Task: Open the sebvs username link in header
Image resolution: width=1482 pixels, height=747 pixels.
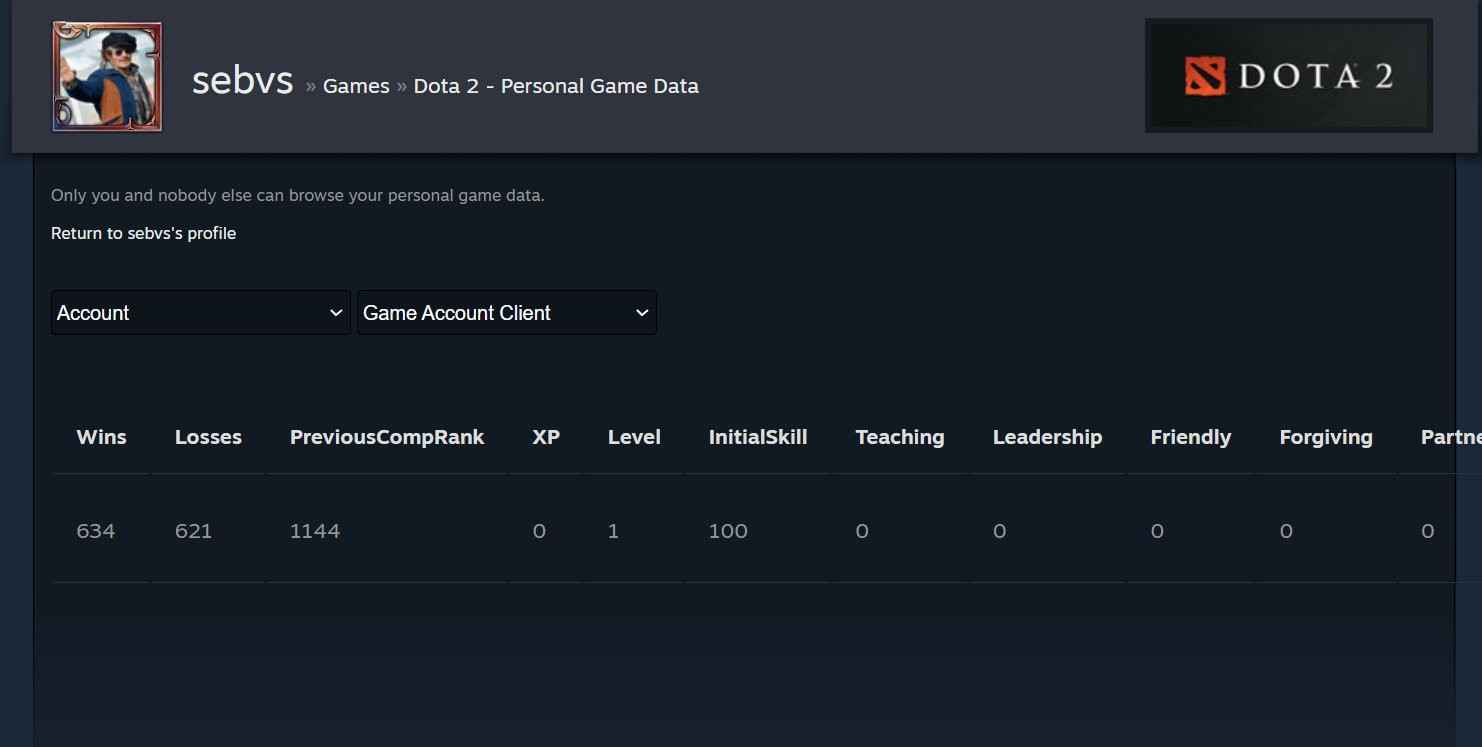Action: tap(242, 81)
